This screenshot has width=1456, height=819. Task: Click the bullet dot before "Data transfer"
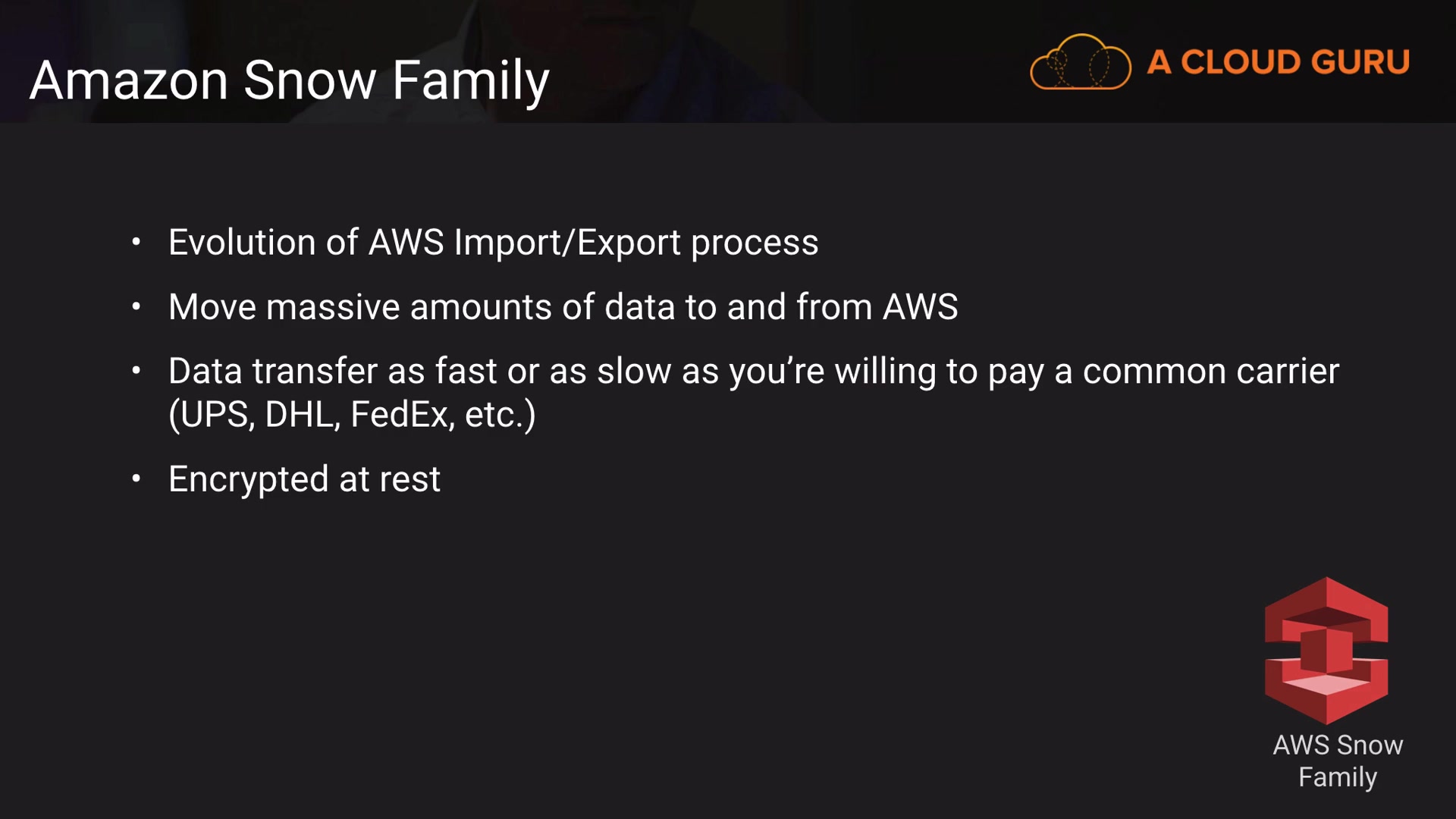[136, 372]
